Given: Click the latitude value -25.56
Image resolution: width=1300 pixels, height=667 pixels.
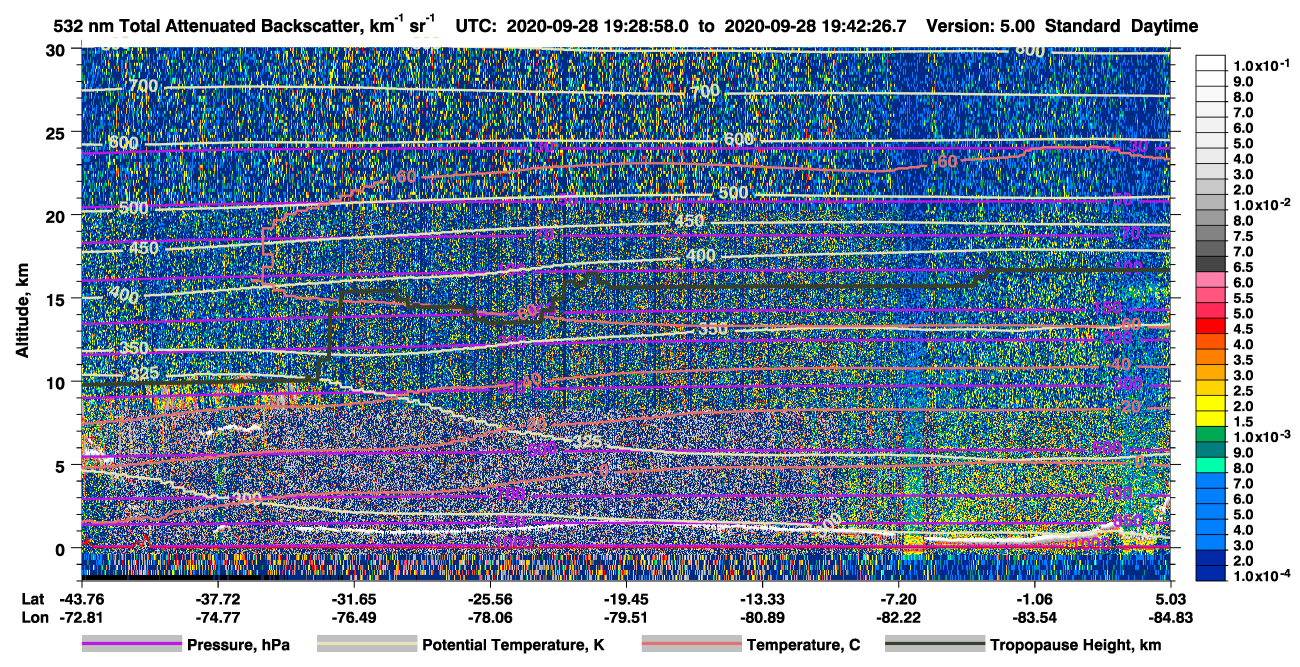Looking at the screenshot, I should pyautogui.click(x=489, y=598).
